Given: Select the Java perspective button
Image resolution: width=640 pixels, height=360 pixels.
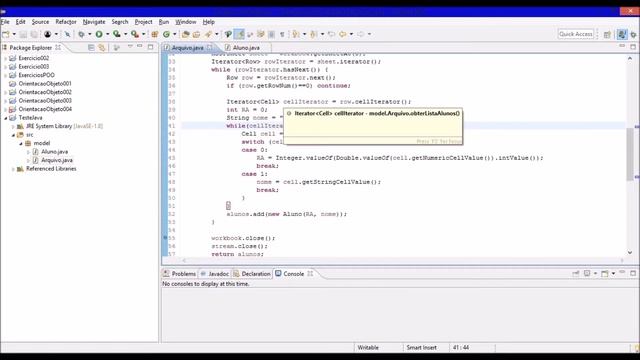Looking at the screenshot, I should click(x=622, y=34).
